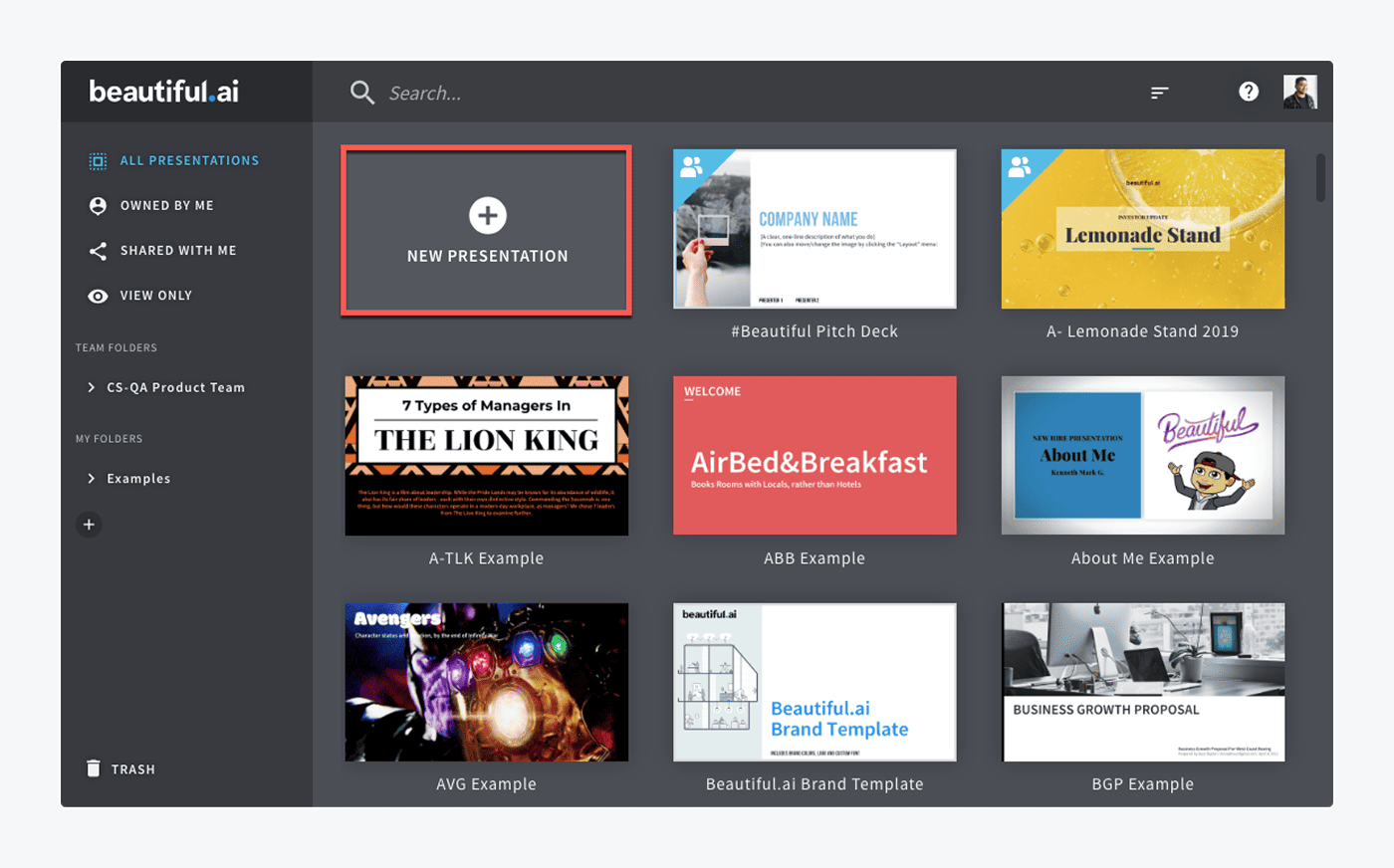The image size is (1394, 868).
Task: Click the About Me Example title
Action: point(1143,558)
